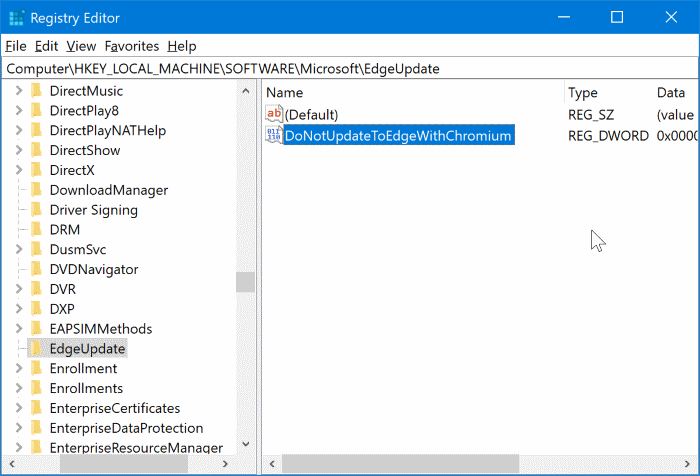Click the EAPSIMMethods folder icon

(37, 329)
